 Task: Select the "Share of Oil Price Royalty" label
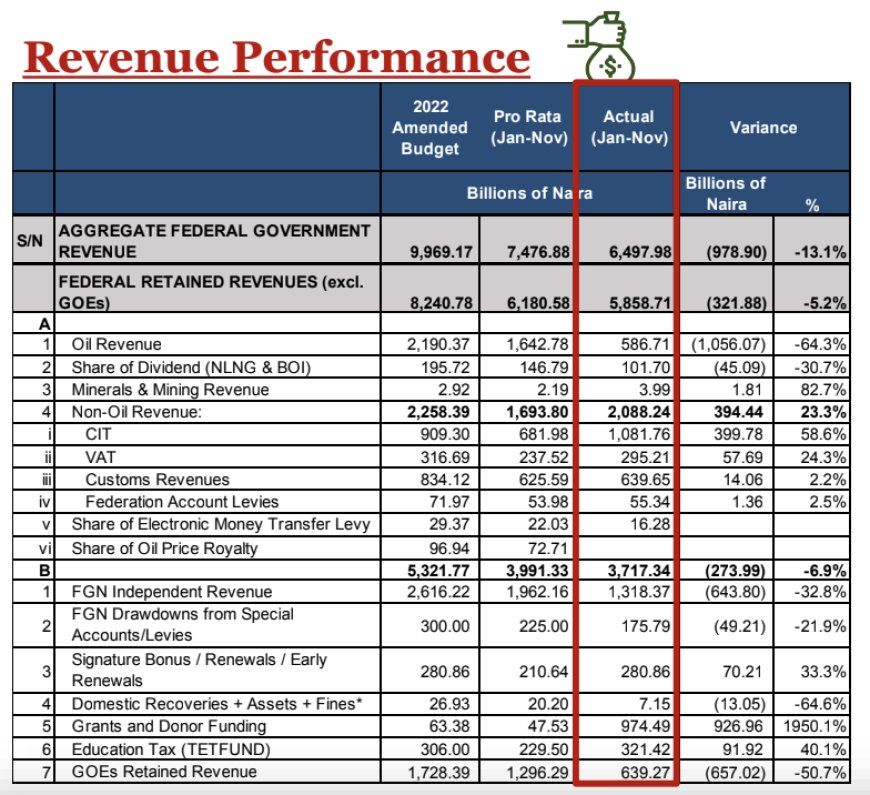tap(164, 548)
